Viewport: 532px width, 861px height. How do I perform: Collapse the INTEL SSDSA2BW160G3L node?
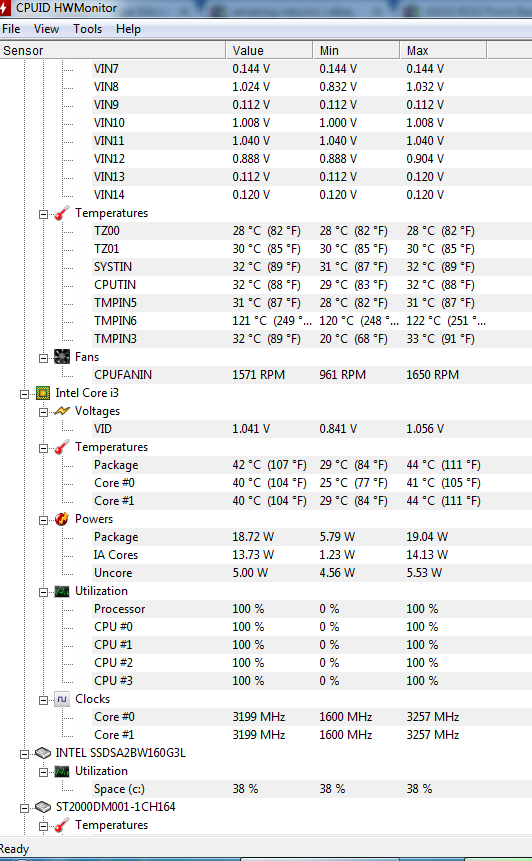[x=24, y=754]
